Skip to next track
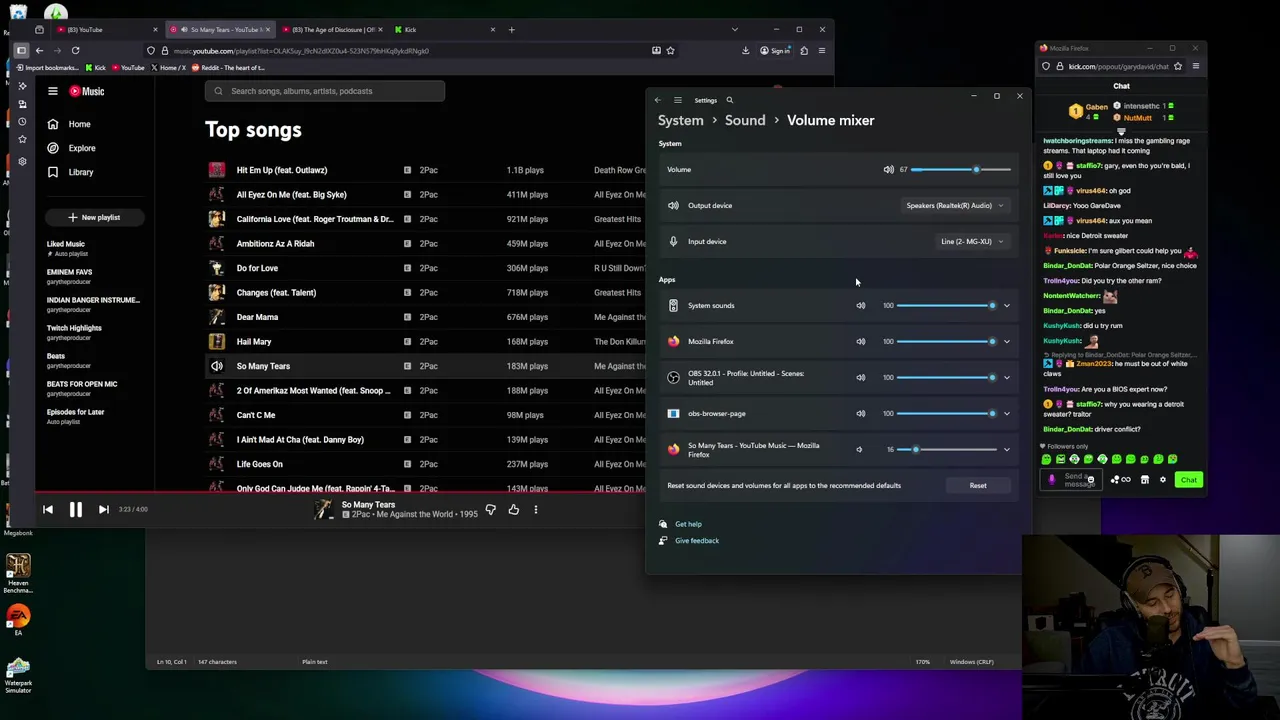The height and width of the screenshot is (720, 1280). [x=103, y=510]
